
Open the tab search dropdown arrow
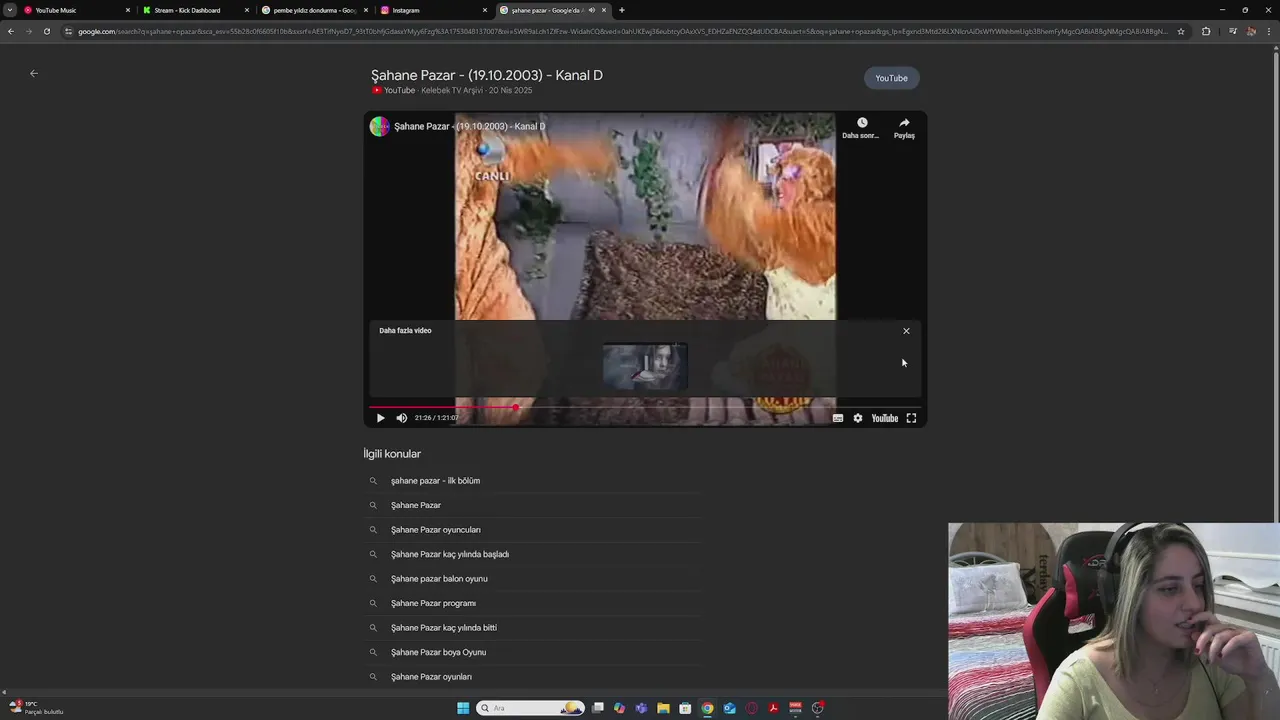10,10
